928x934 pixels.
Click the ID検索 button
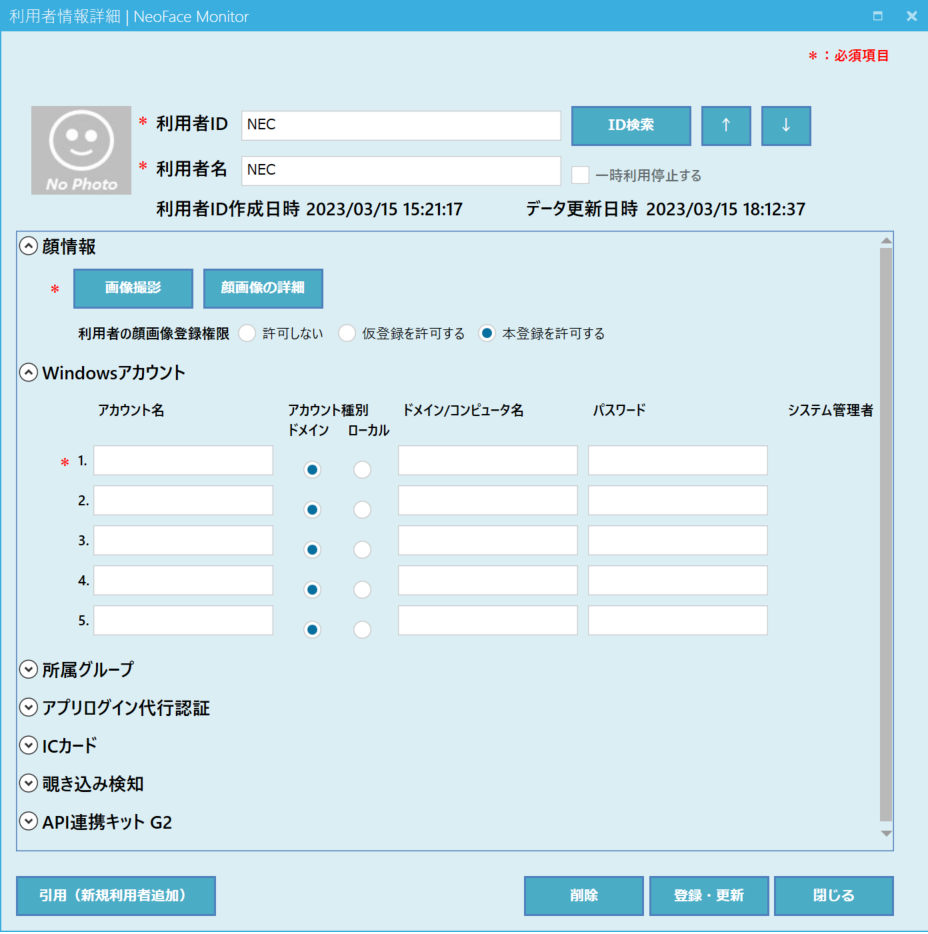631,126
